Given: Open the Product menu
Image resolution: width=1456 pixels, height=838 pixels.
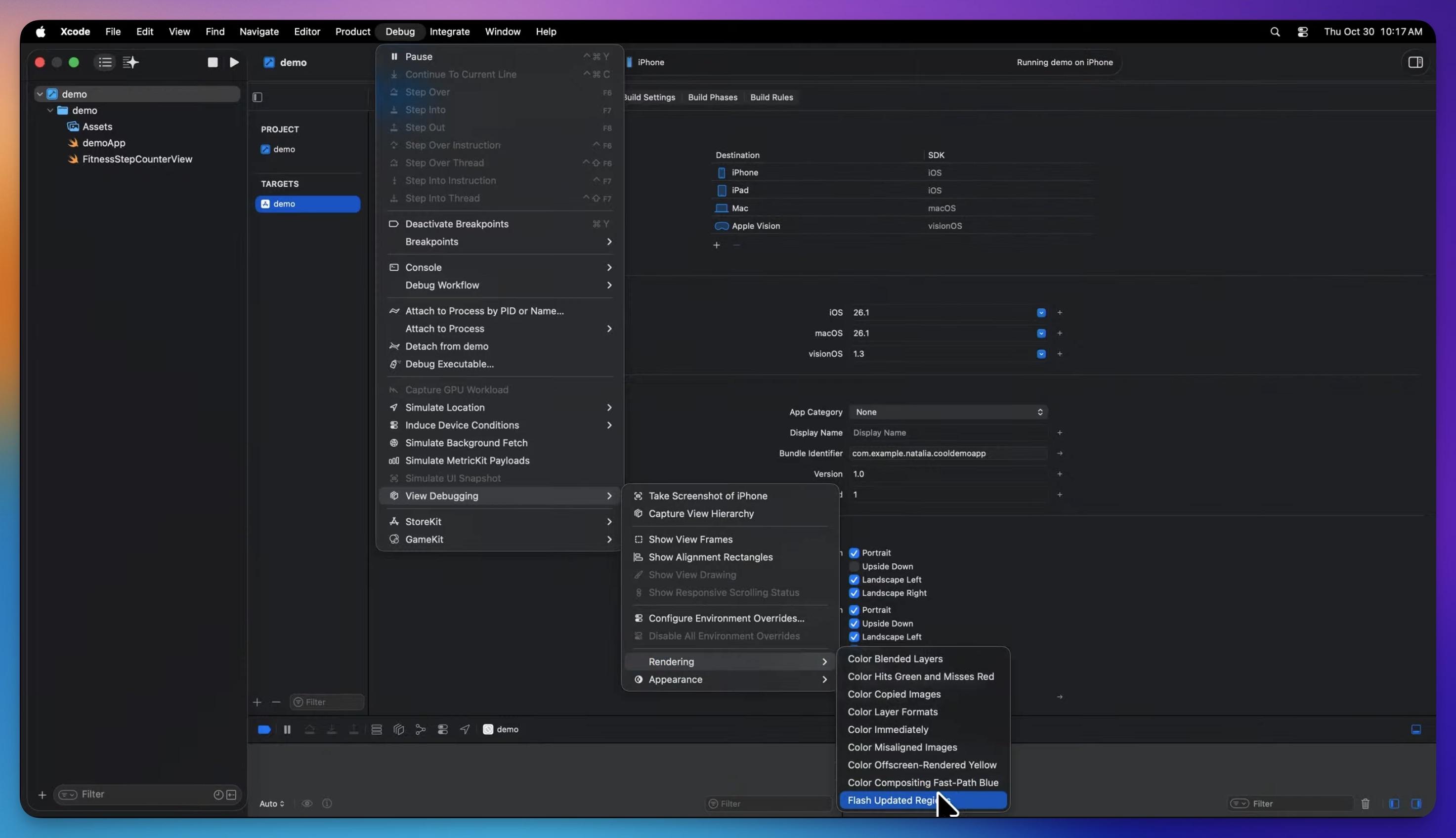Looking at the screenshot, I should tap(352, 32).
